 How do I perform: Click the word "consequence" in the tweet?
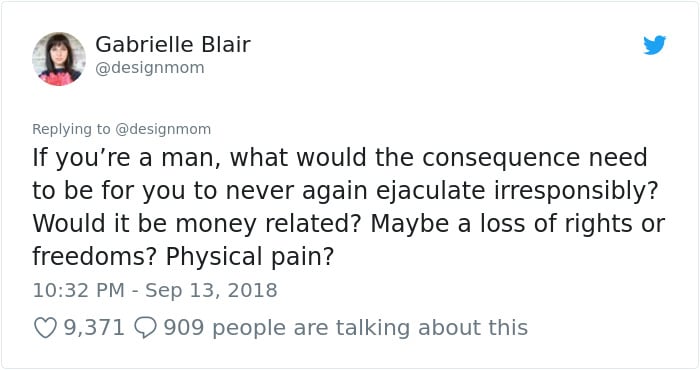500,159
